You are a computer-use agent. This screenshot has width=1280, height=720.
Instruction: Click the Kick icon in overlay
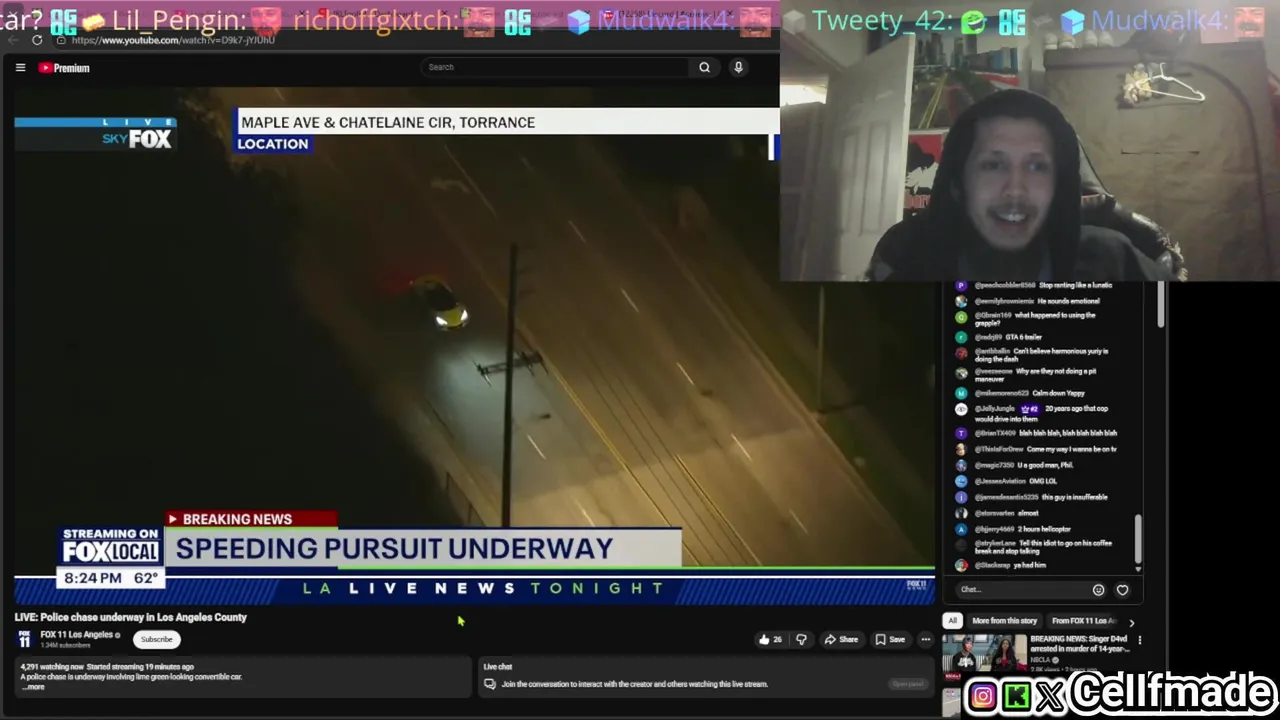click(1017, 696)
